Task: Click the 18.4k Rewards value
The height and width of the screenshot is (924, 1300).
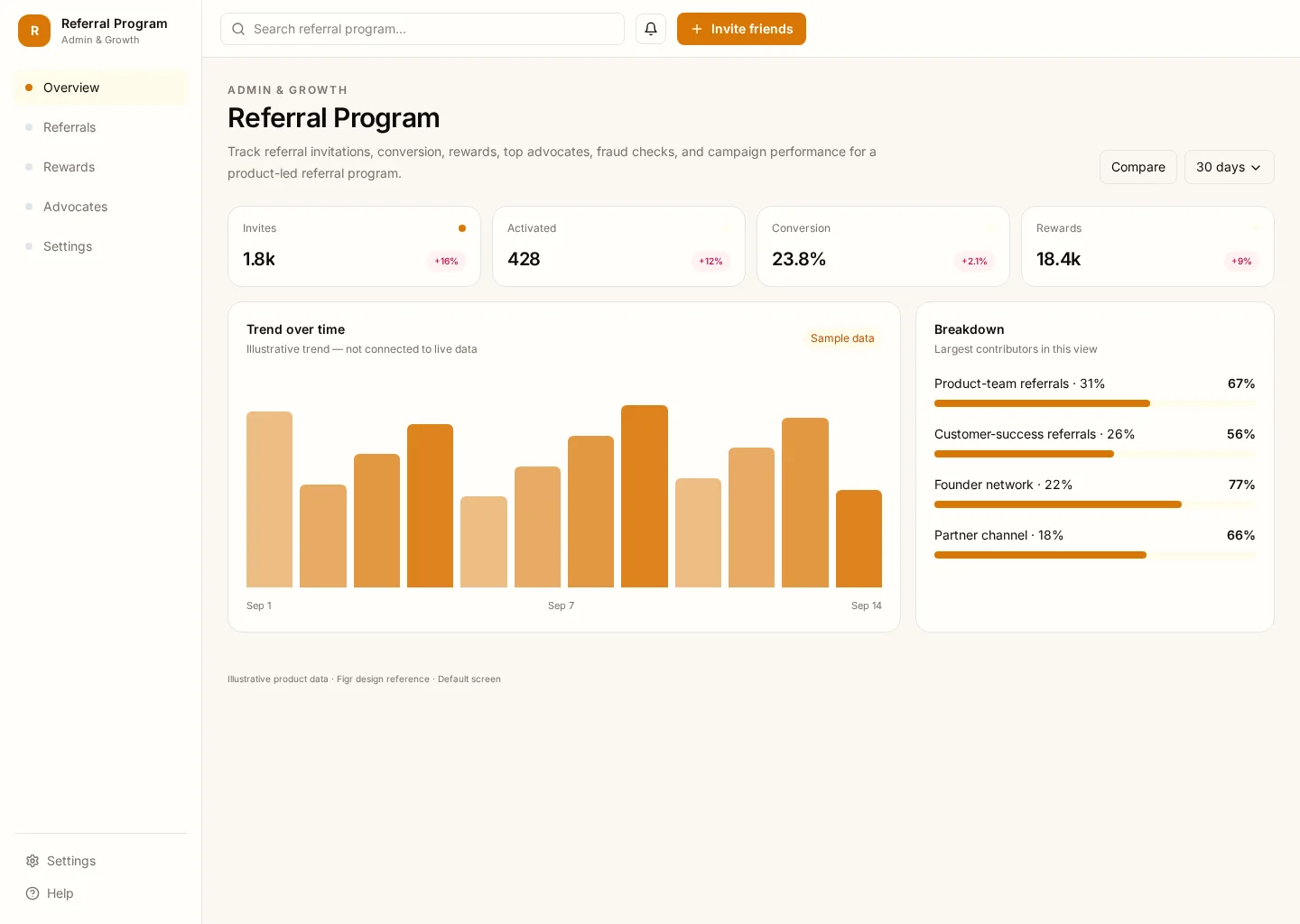Action: tap(1058, 259)
